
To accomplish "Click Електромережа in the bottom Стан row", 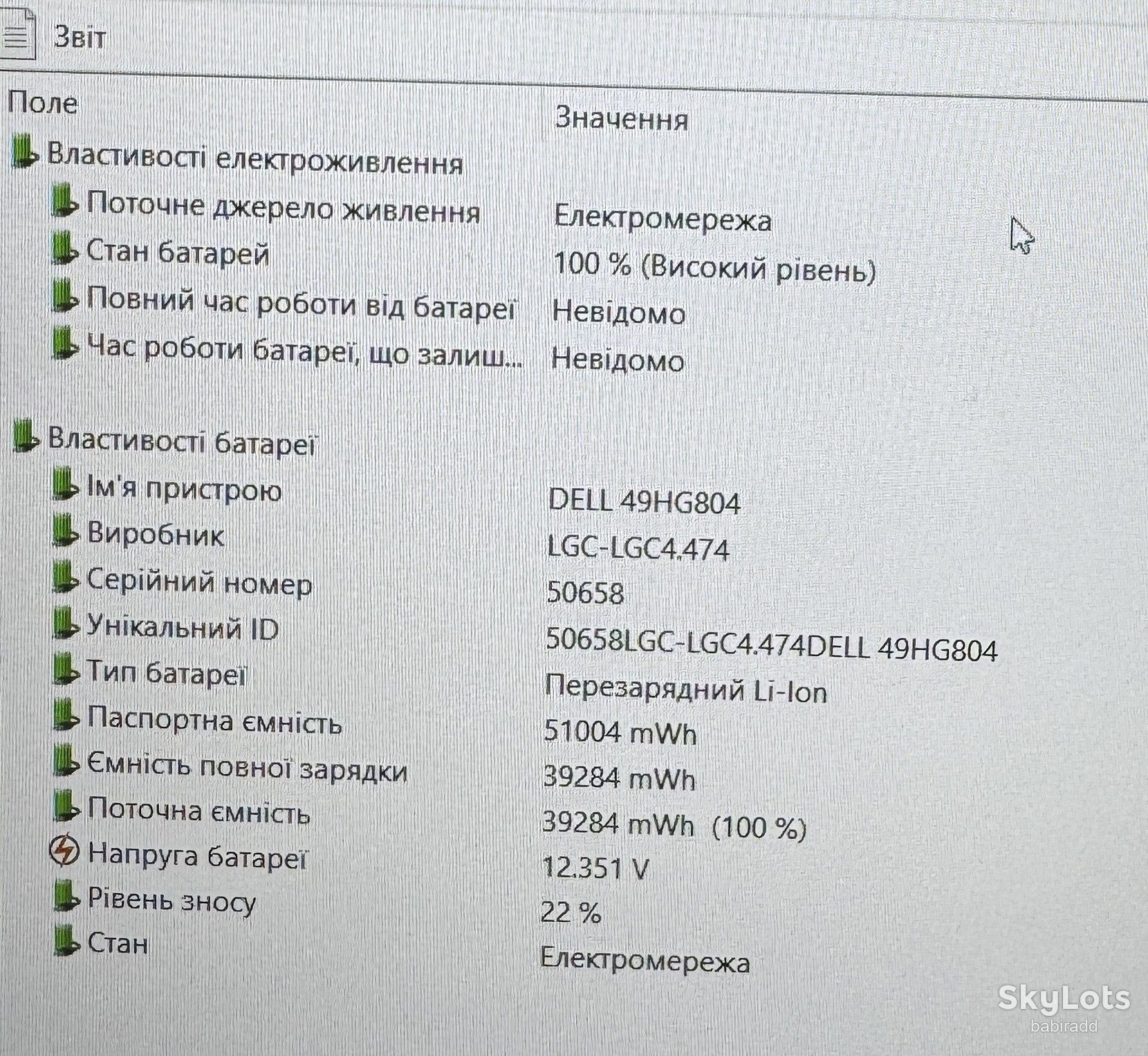I will [x=645, y=960].
